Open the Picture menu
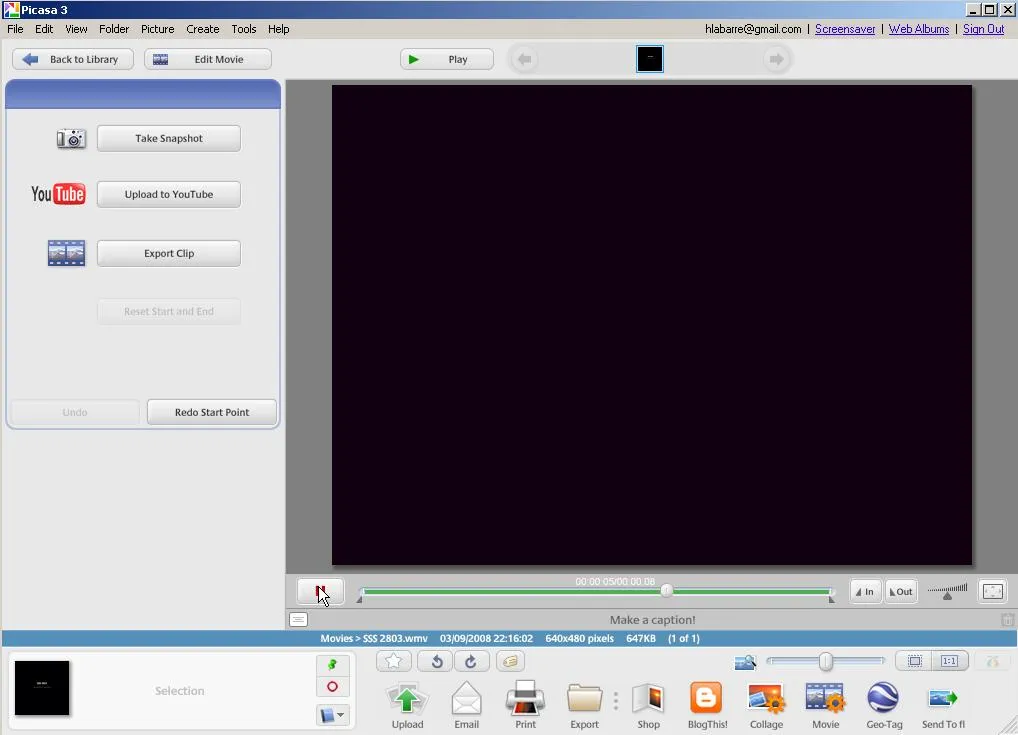Viewport: 1018px width, 735px height. (x=158, y=29)
